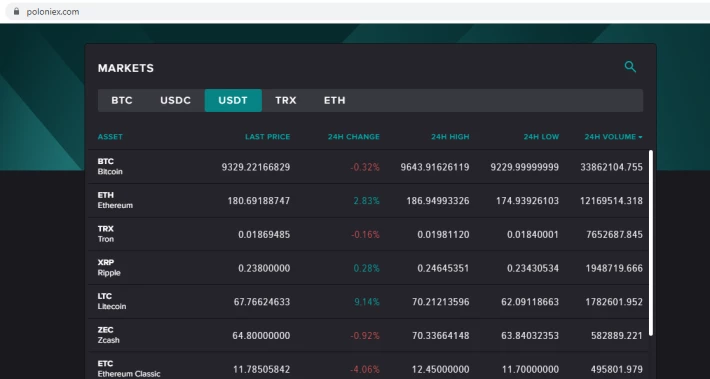The width and height of the screenshot is (710, 379).
Task: Click Tron 24h low 0.01840001
Action: click(x=533, y=235)
